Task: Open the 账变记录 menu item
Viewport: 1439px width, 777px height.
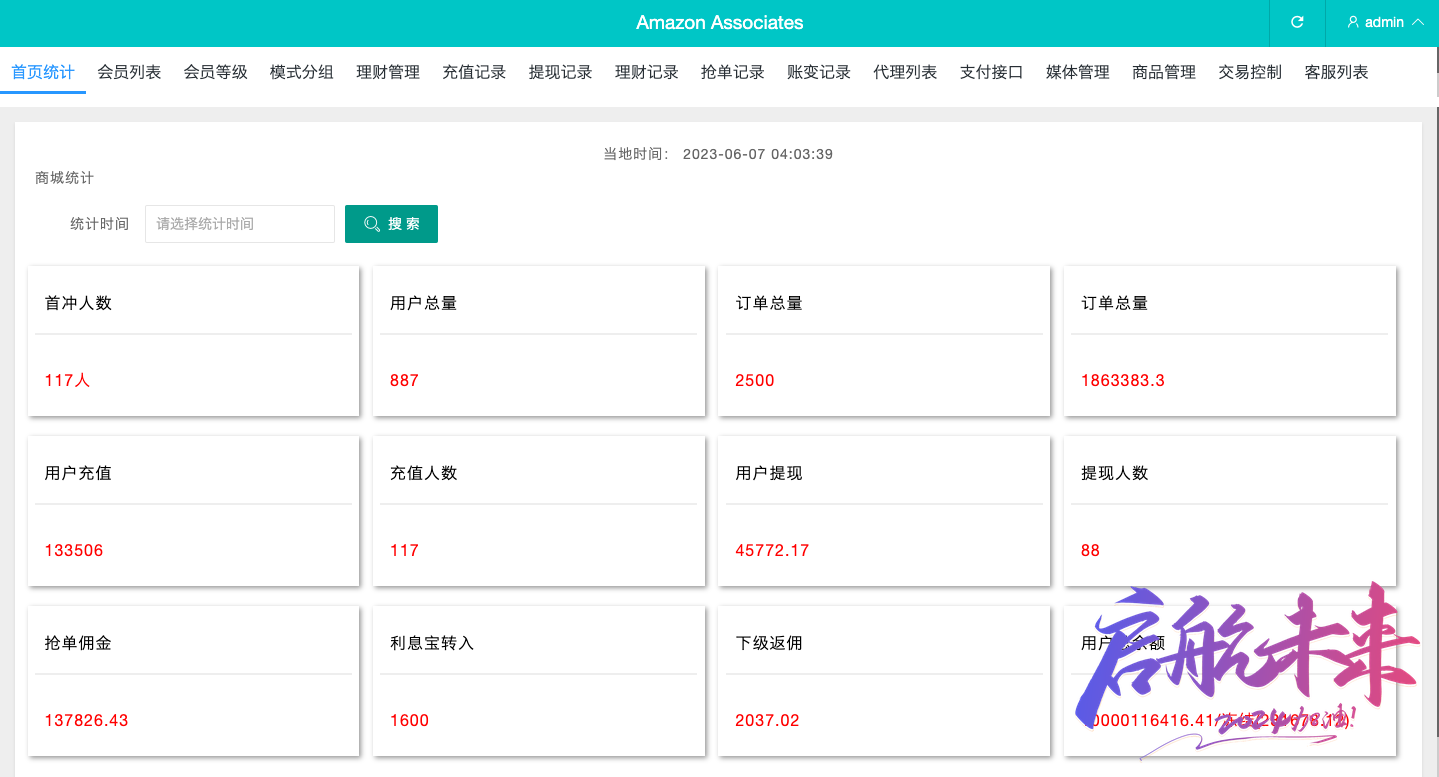Action: pos(819,72)
